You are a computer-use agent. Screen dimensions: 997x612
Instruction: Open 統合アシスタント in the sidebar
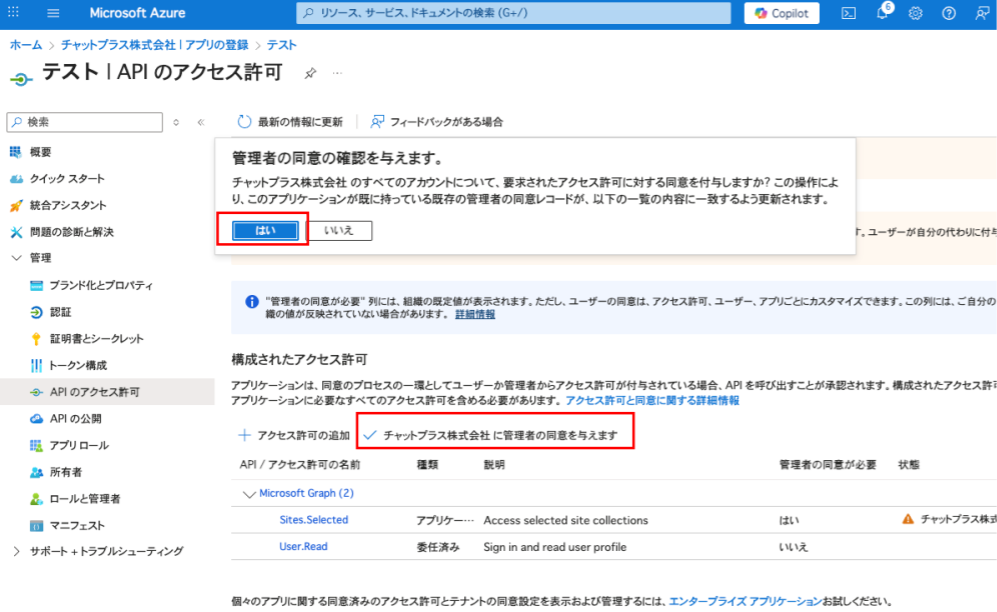pyautogui.click(x=68, y=205)
